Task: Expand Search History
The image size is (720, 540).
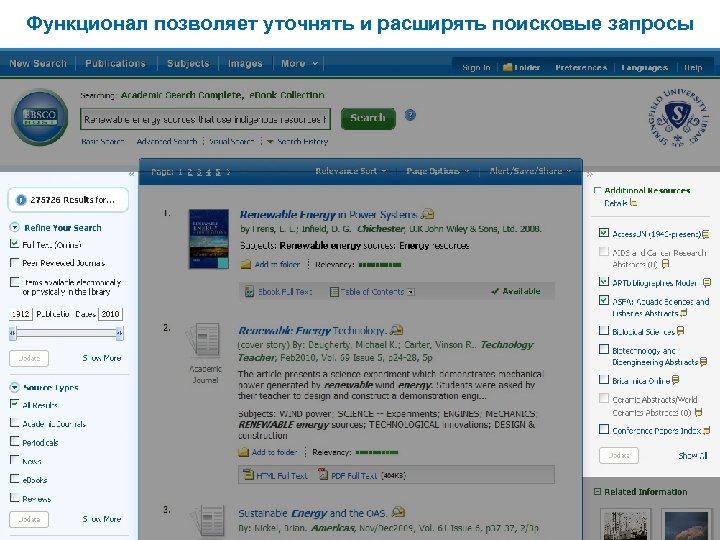Action: coord(298,141)
